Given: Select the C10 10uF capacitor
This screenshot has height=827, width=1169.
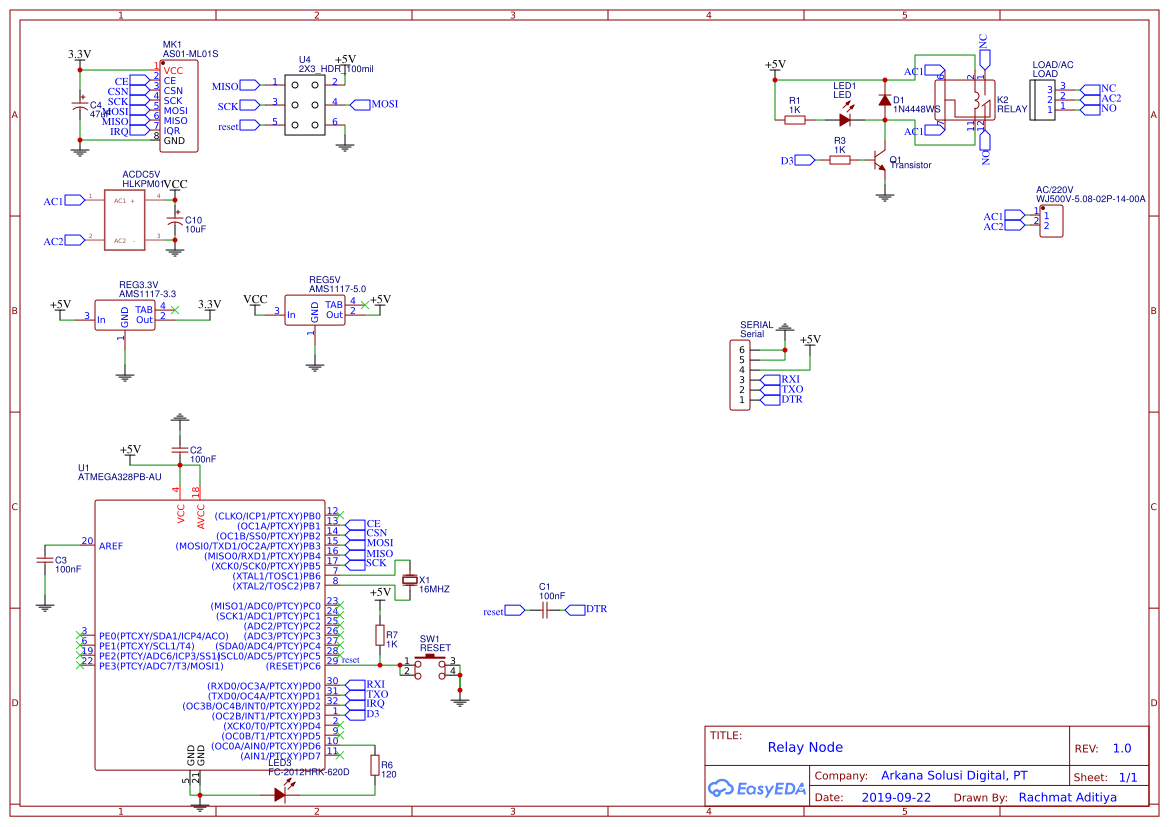Looking at the screenshot, I should pyautogui.click(x=176, y=222).
